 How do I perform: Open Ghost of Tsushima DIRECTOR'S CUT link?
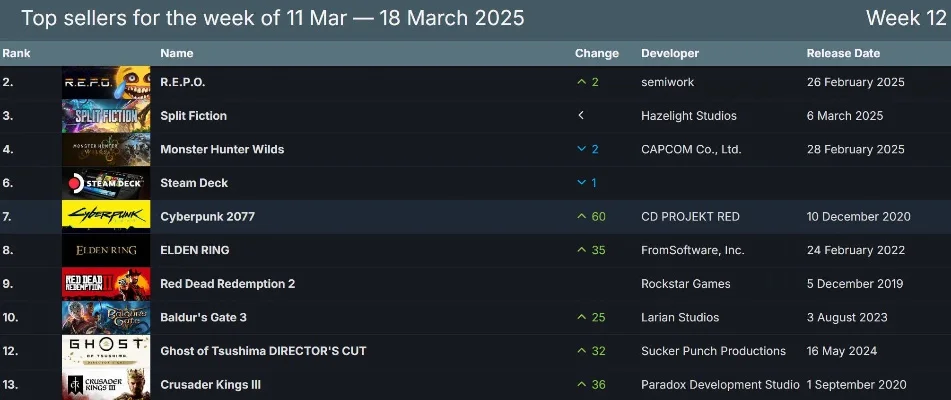pyautogui.click(x=263, y=351)
